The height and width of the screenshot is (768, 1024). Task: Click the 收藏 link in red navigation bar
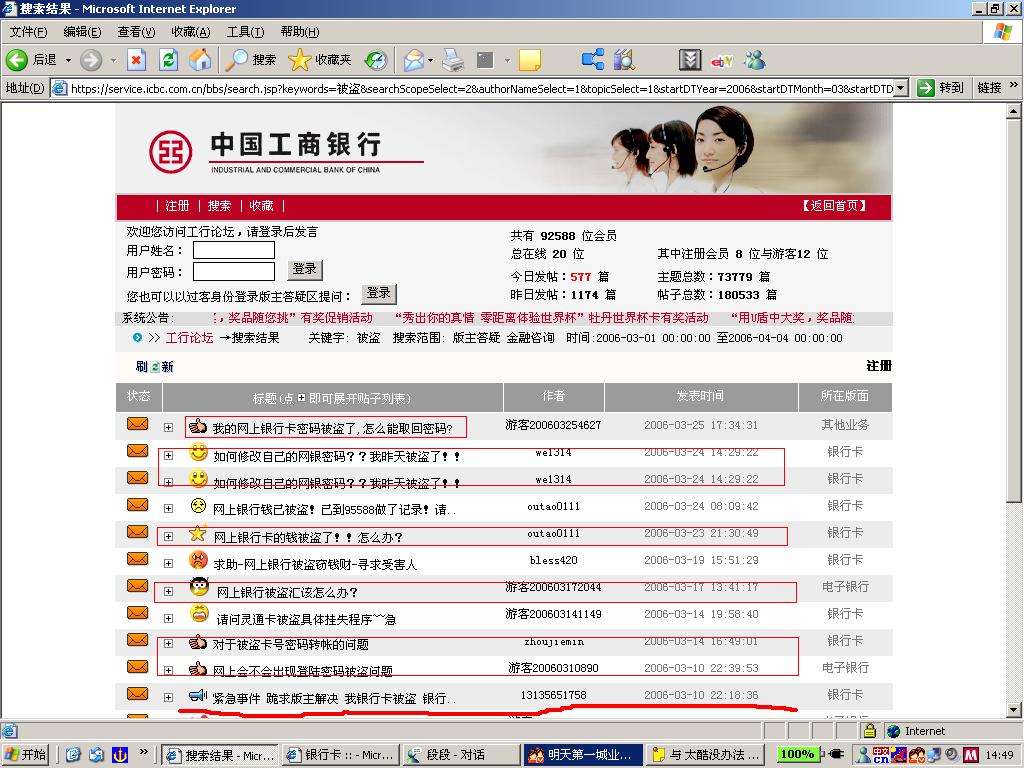click(x=261, y=206)
